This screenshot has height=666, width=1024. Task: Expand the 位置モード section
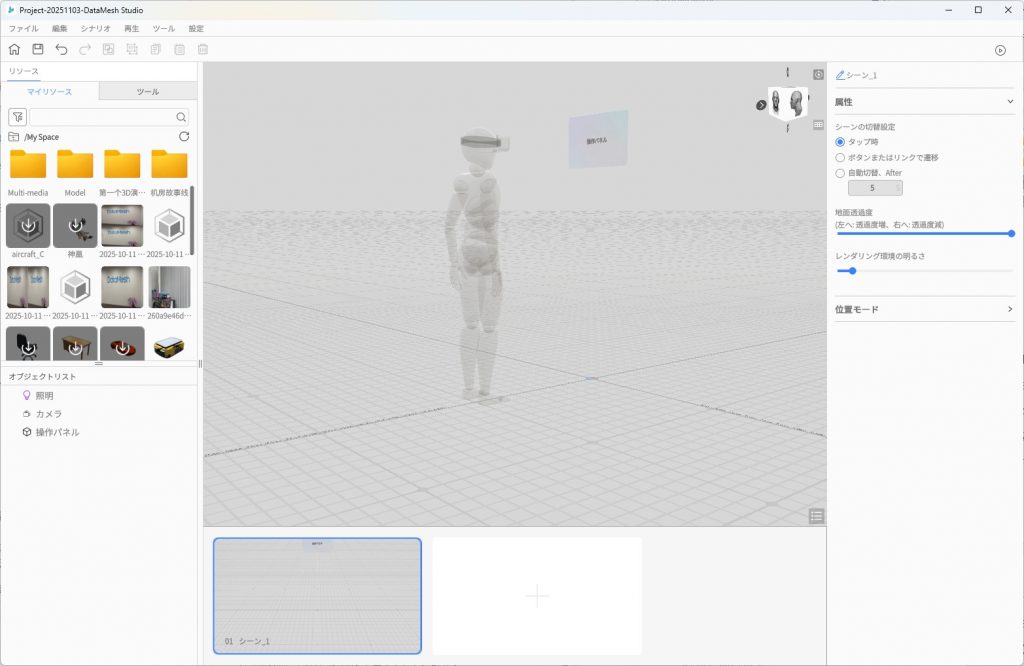click(1010, 310)
